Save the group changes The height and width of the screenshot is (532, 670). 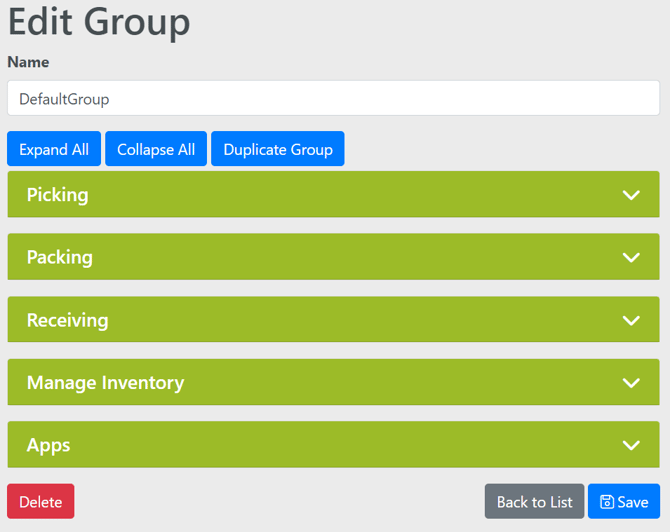pyautogui.click(x=624, y=502)
